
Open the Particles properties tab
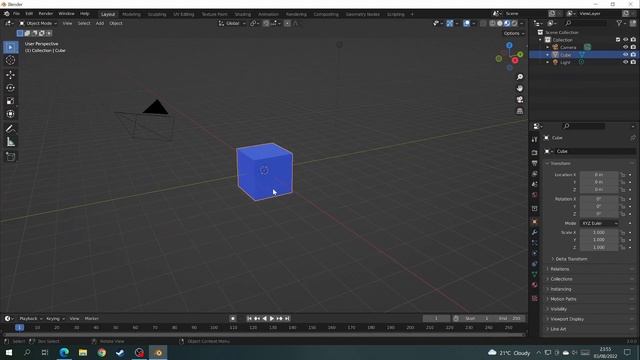pos(535,243)
